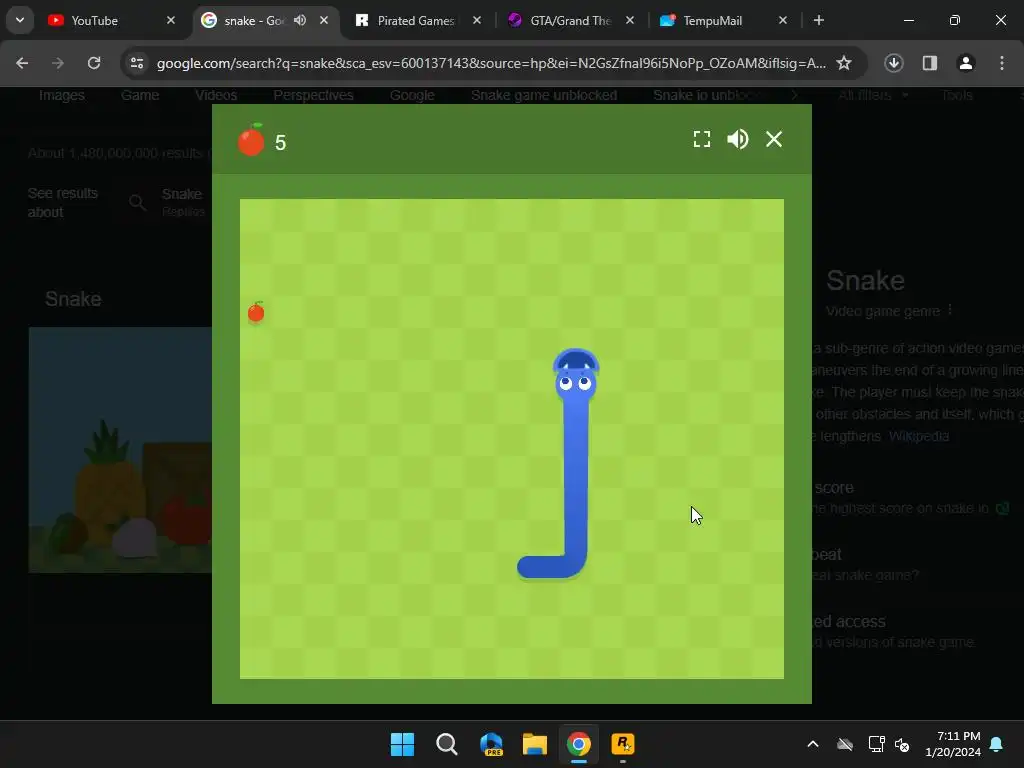This screenshot has width=1024, height=768.
Task: Close the GTA/Grand Theft tab
Action: tap(630, 20)
